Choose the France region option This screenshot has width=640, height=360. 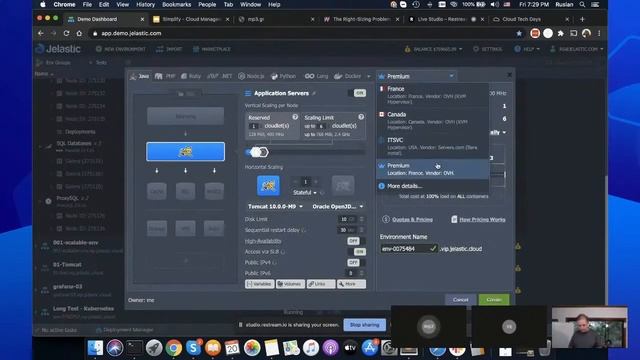(432, 95)
